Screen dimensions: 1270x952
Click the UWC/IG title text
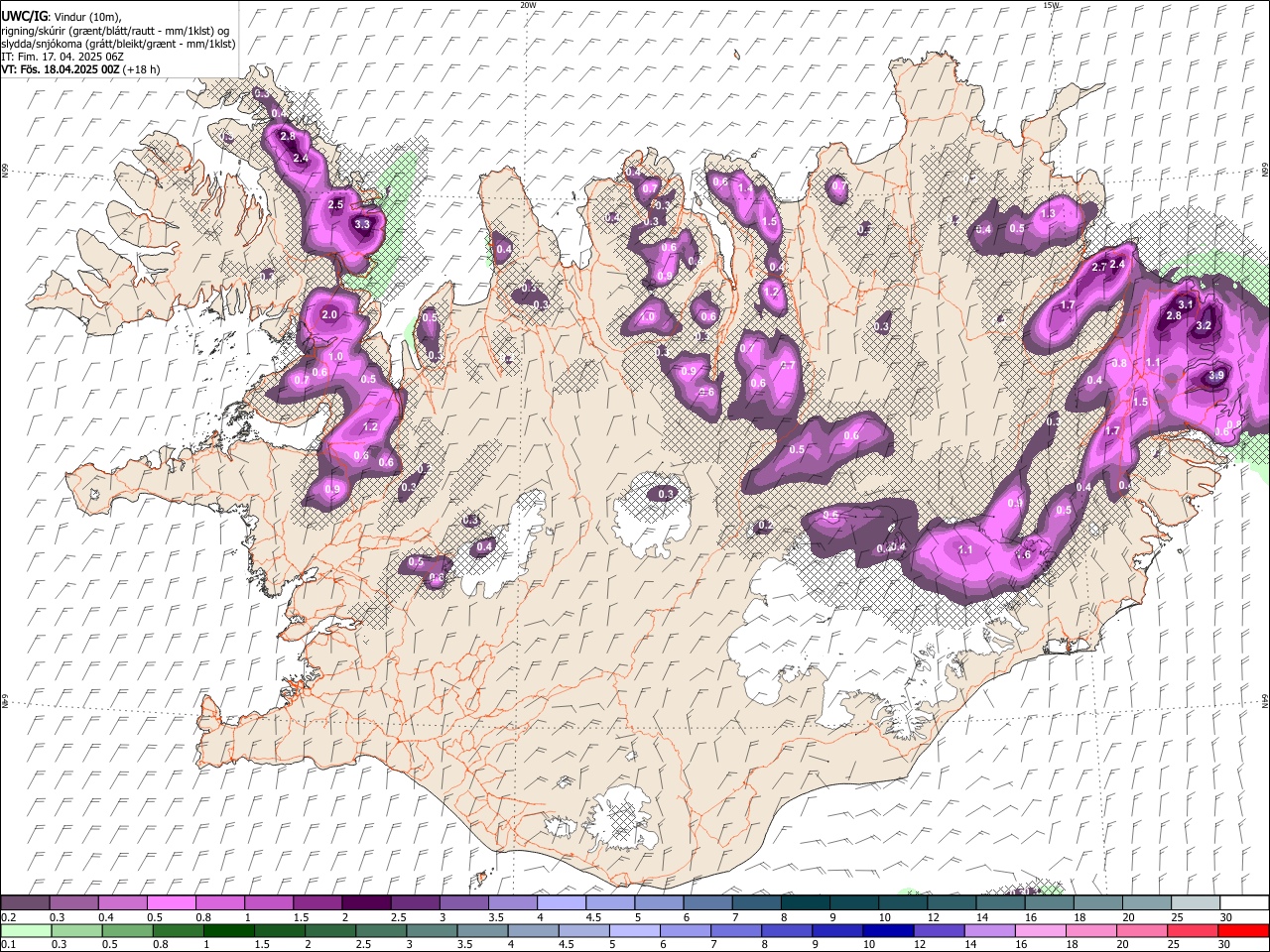(23, 15)
